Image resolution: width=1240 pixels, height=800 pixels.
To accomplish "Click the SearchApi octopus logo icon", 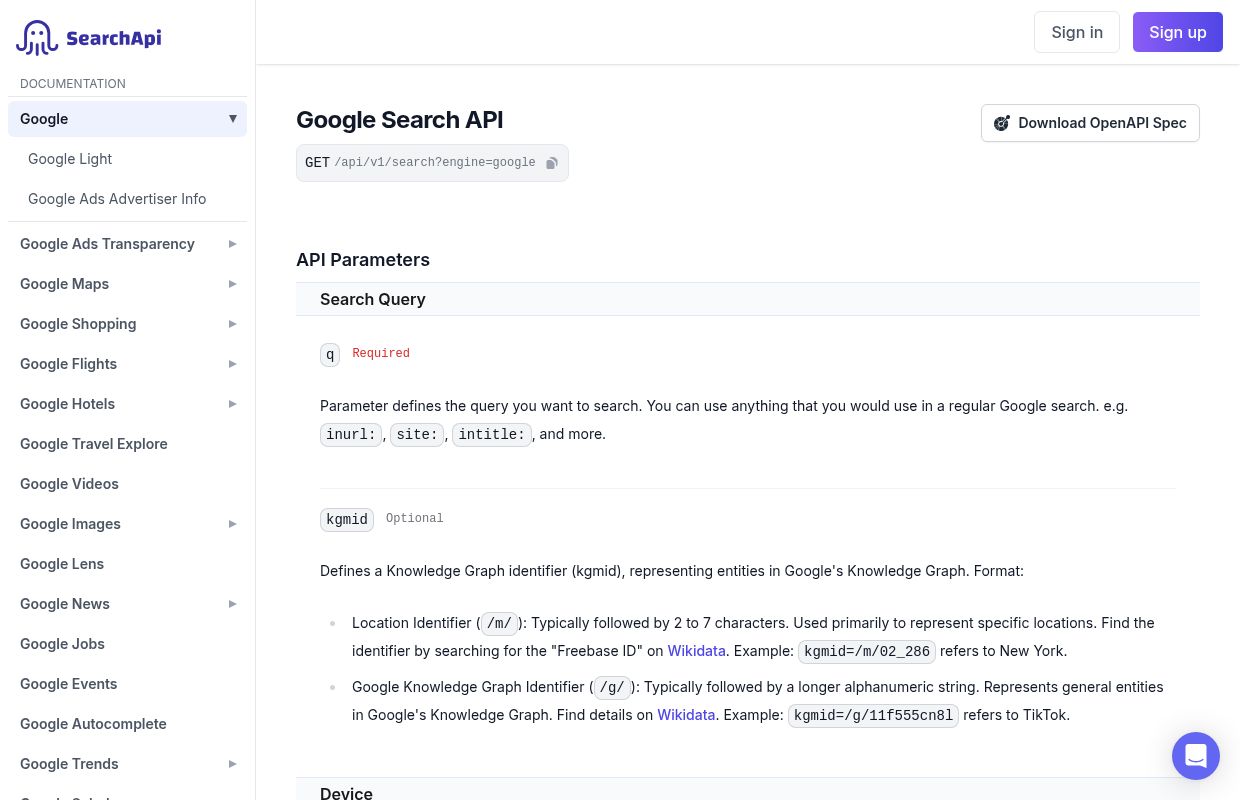I will point(38,38).
